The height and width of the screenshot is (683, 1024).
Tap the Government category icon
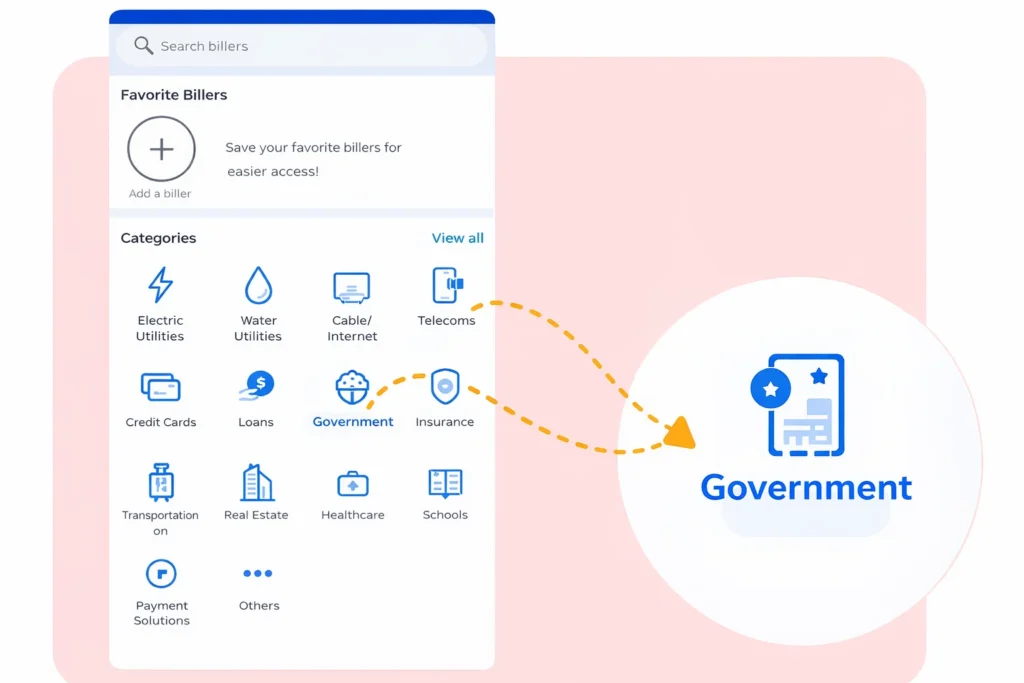point(352,387)
